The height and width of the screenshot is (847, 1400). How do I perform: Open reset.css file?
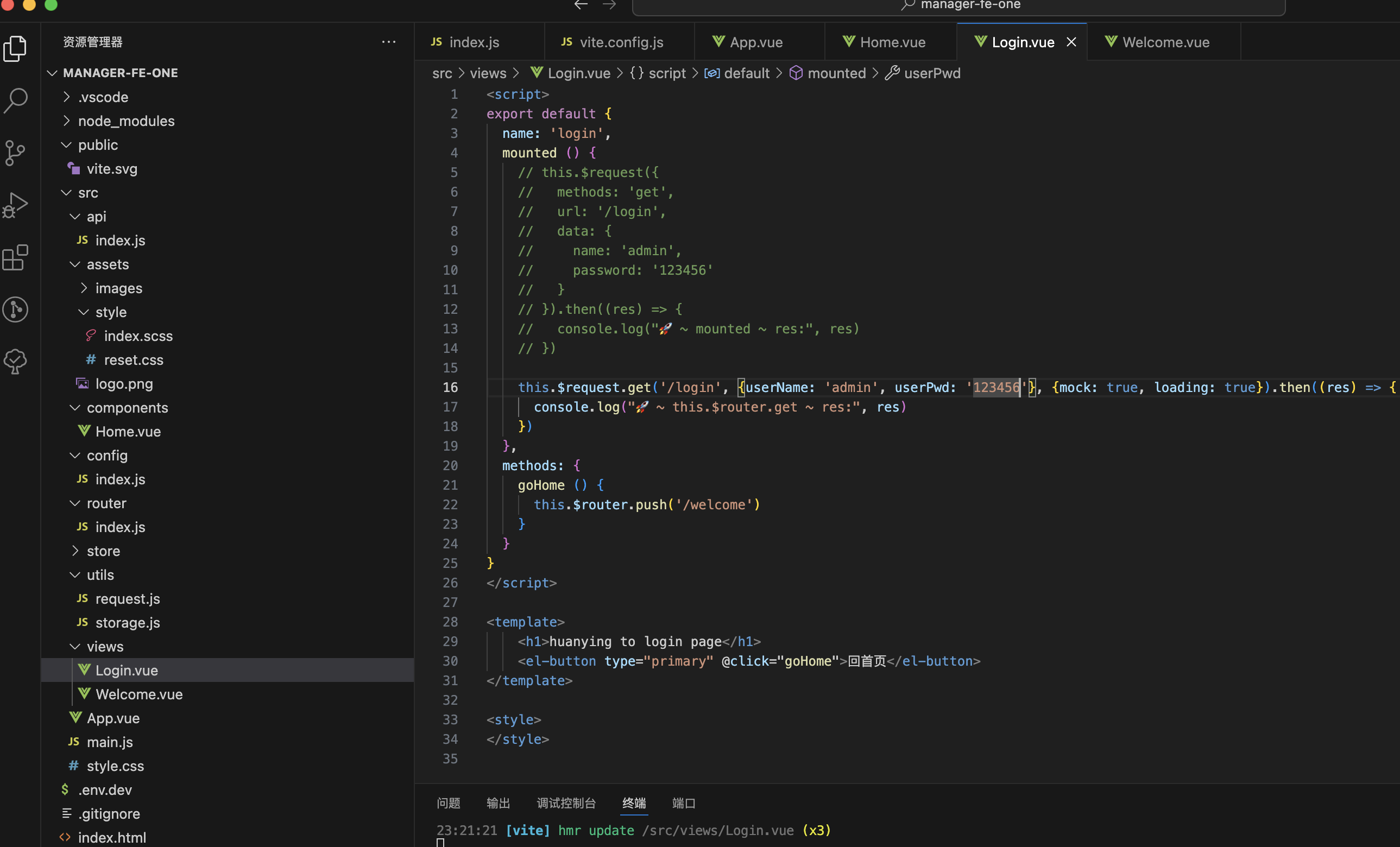(x=228, y=359)
